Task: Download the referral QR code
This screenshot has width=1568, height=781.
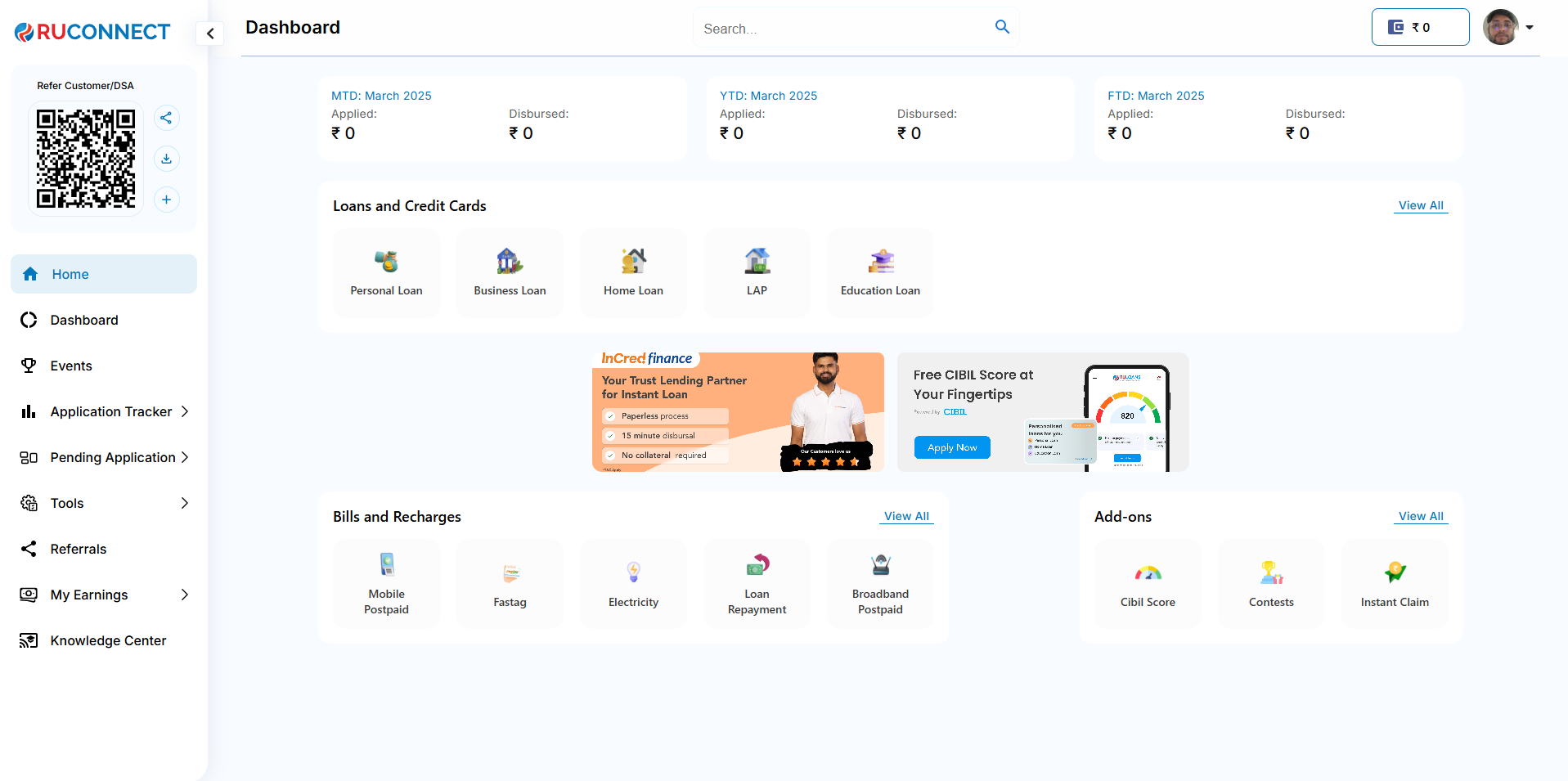Action: [x=166, y=159]
